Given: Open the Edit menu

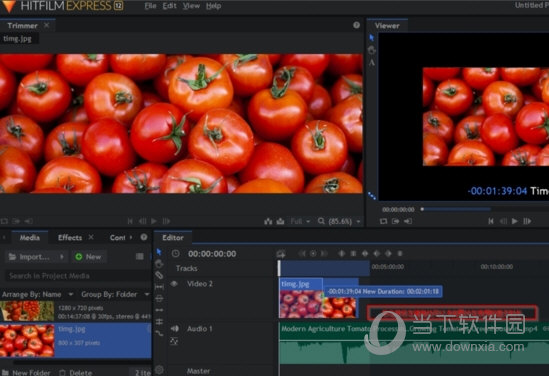Looking at the screenshot, I should (x=169, y=6).
